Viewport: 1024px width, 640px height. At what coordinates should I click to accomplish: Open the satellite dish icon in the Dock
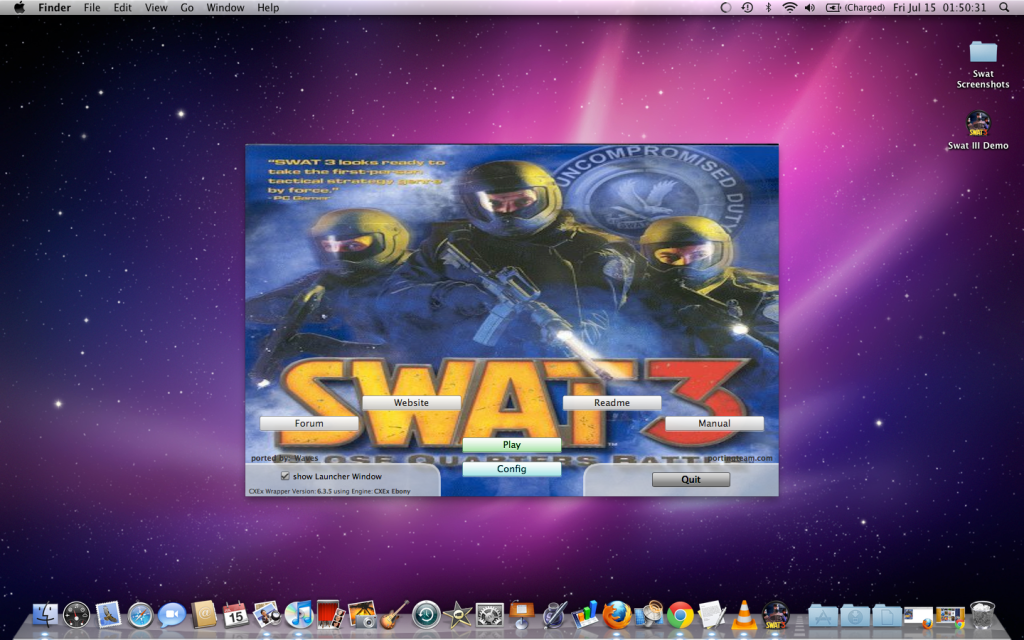point(649,615)
